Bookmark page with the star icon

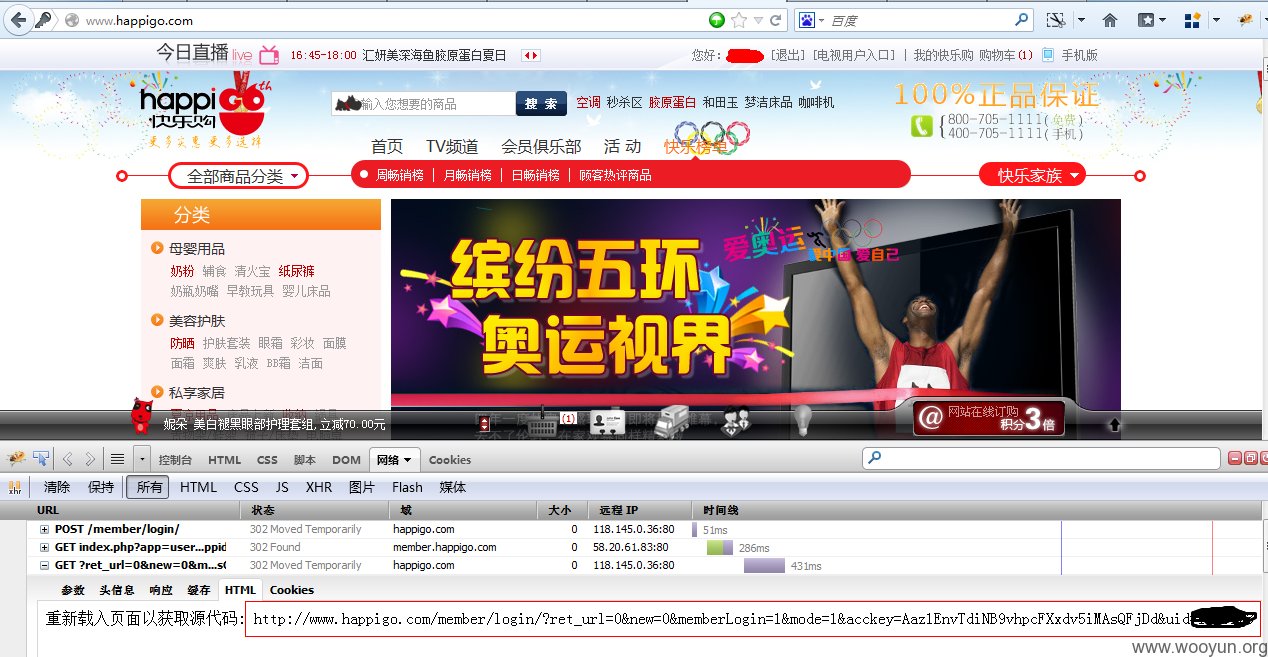click(x=739, y=20)
